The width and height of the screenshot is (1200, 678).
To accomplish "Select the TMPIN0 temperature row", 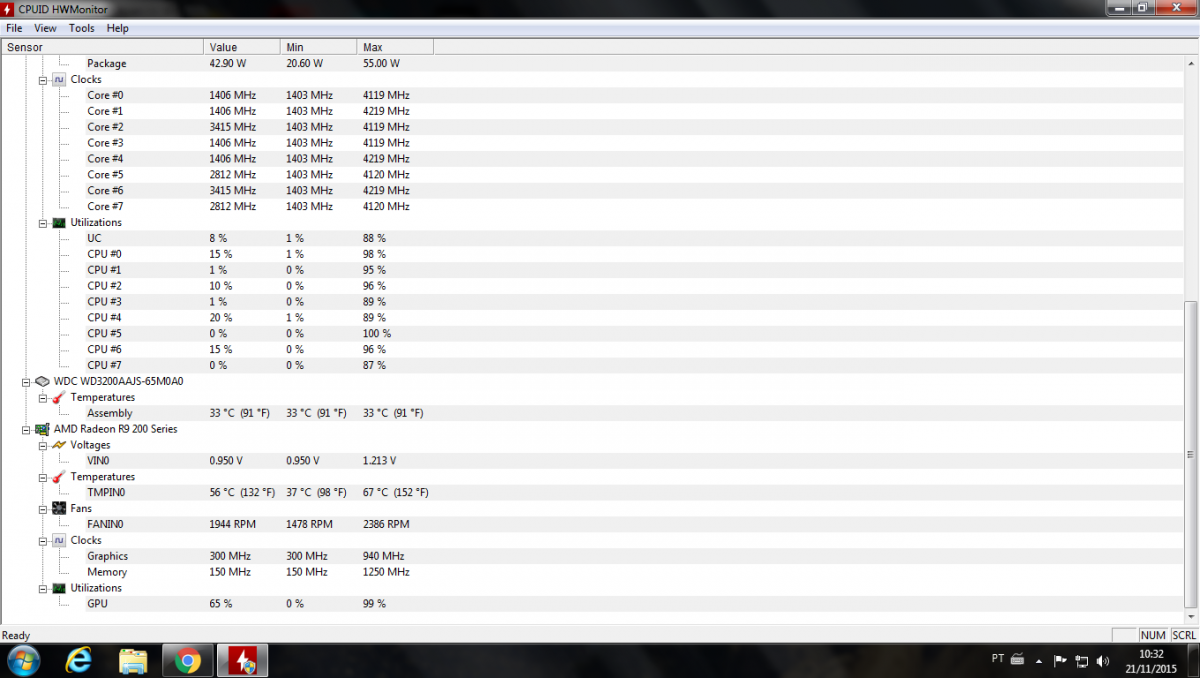I will (x=591, y=492).
